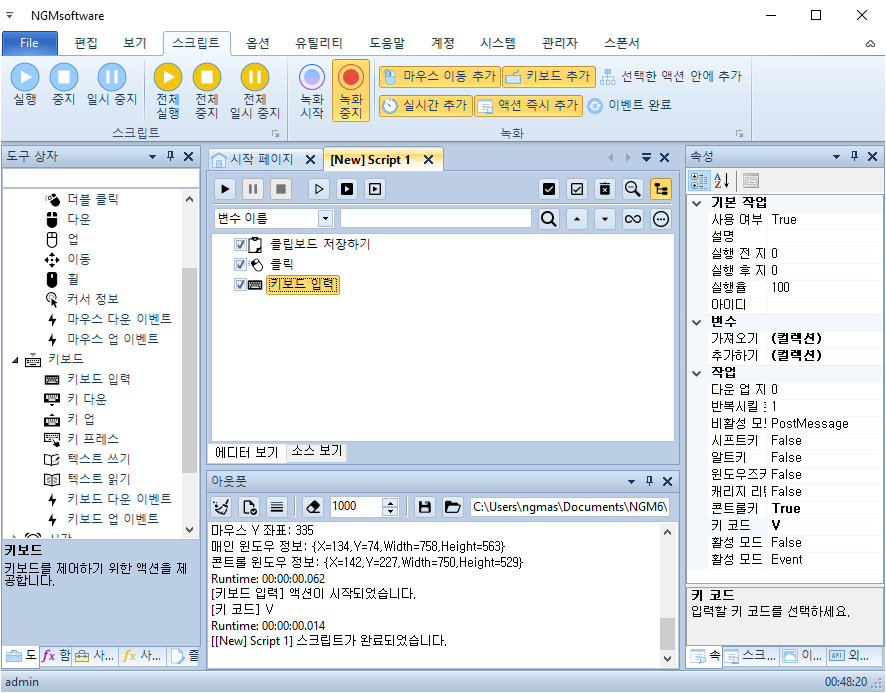886x693 pixels.
Task: Collapse the 변수 property group
Action: pyautogui.click(x=697, y=322)
